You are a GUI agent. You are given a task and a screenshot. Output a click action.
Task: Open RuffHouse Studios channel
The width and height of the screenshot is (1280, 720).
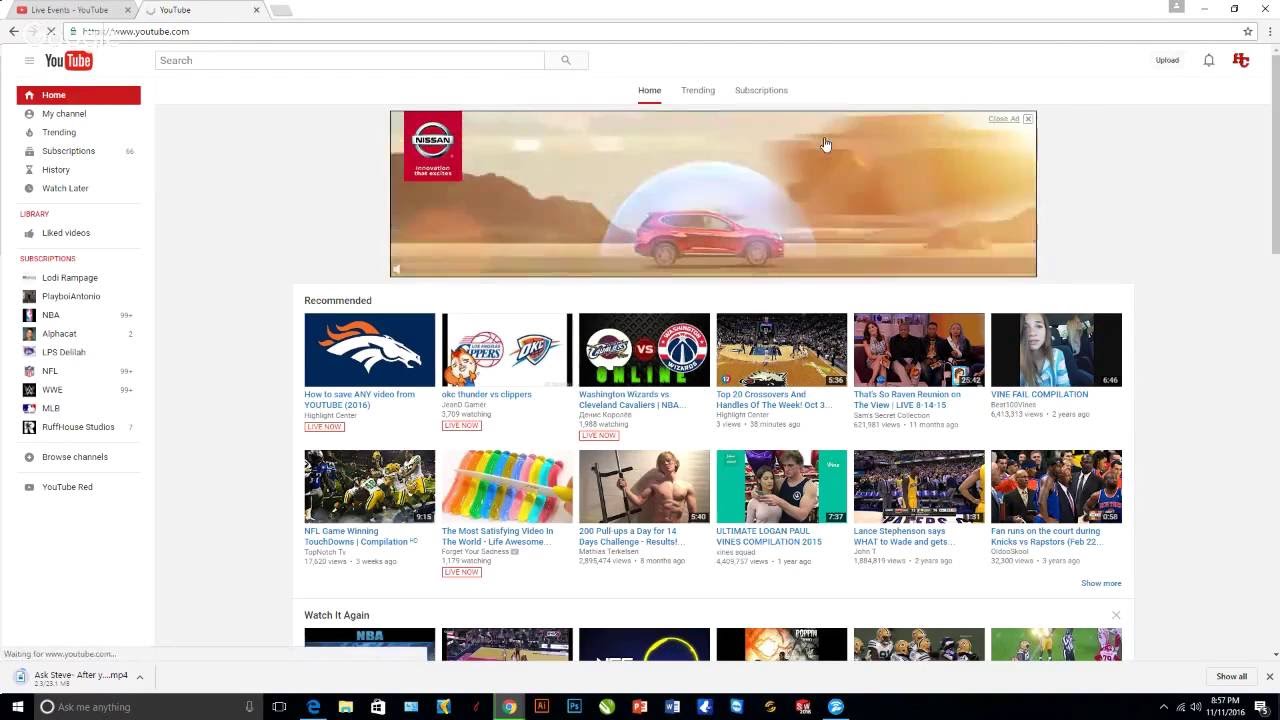[78, 427]
